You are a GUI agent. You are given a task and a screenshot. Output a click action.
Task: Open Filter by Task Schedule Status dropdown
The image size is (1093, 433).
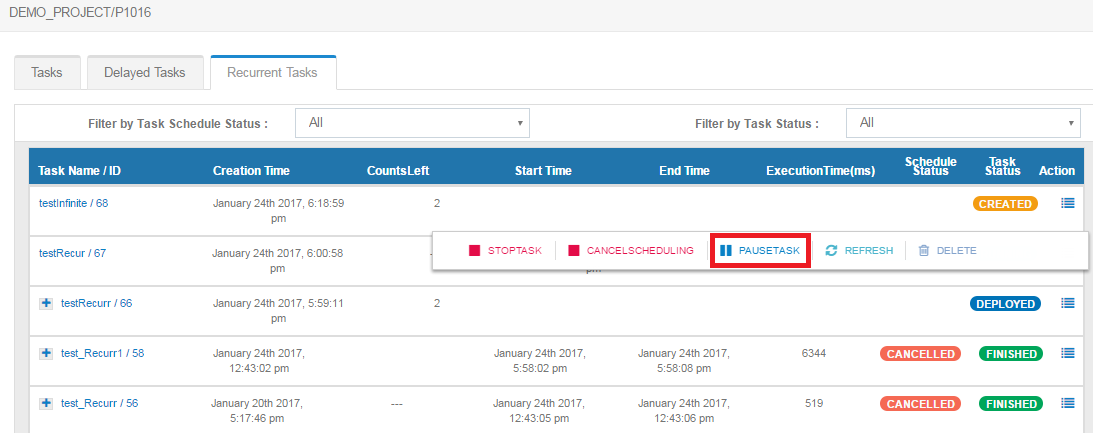tap(412, 123)
